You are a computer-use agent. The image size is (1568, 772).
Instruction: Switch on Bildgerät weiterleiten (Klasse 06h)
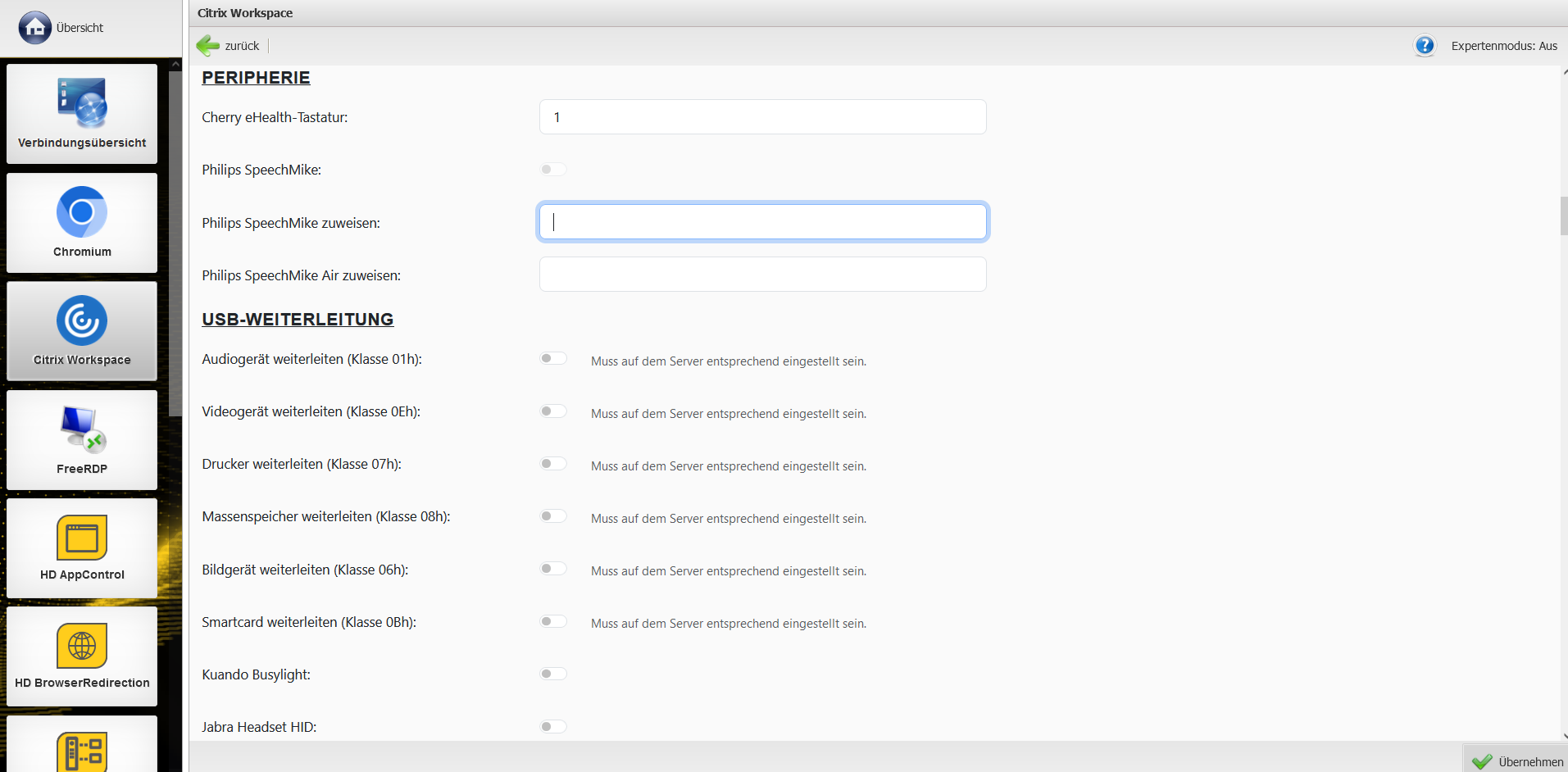553,569
